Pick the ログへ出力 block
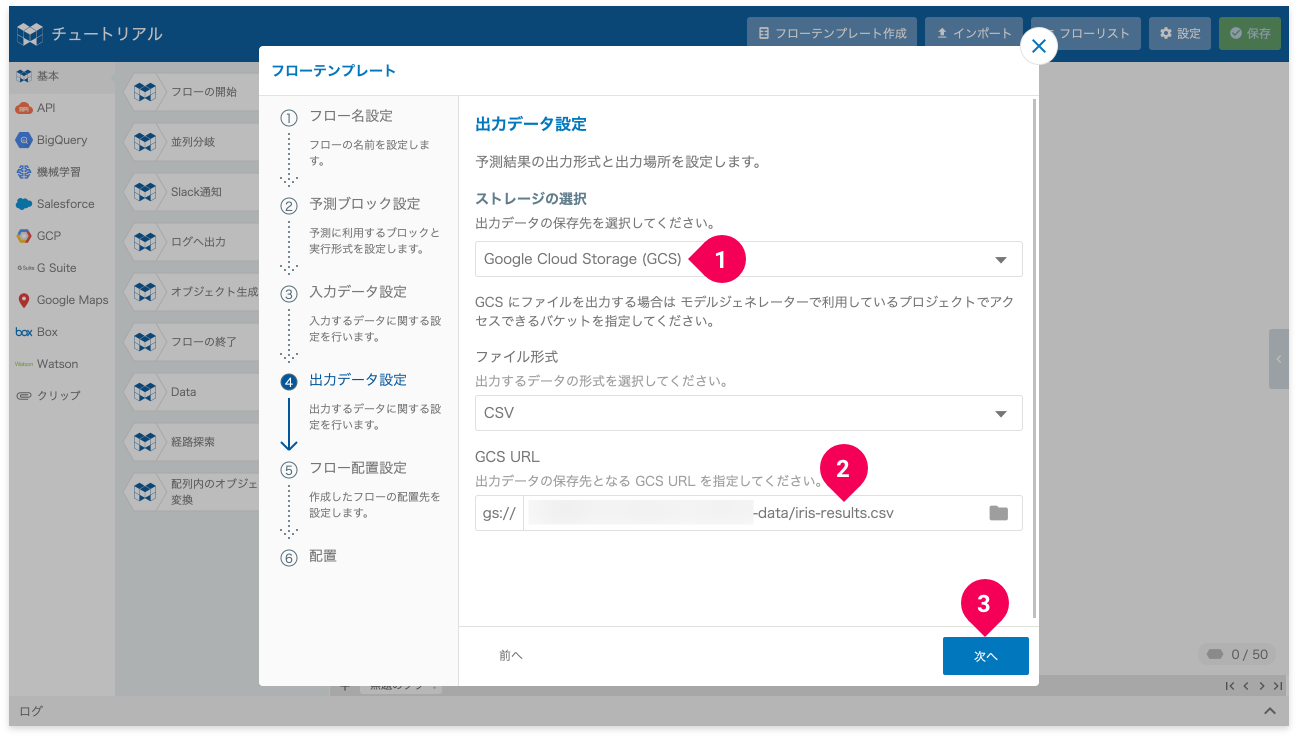This screenshot has height=738, width=1298. click(193, 242)
